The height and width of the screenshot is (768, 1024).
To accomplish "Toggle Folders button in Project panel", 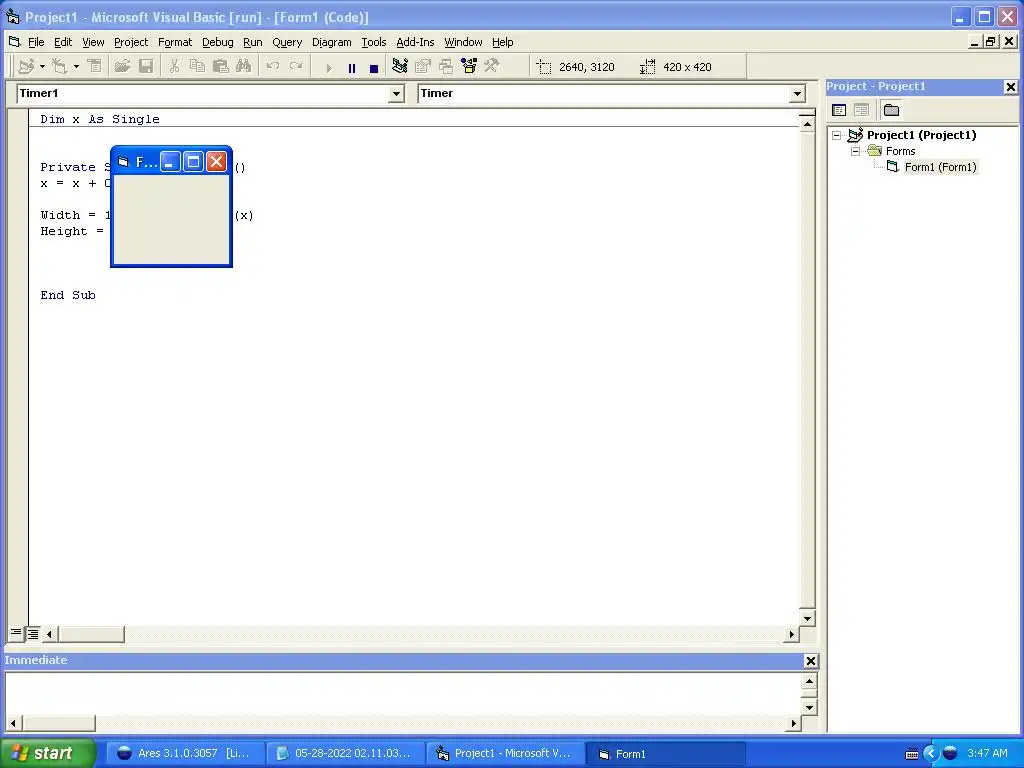I will 891,110.
